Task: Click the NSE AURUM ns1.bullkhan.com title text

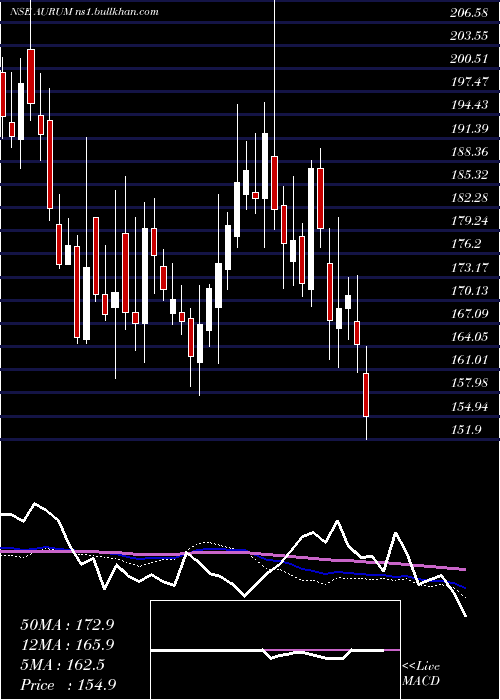Action: pyautogui.click(x=84, y=12)
